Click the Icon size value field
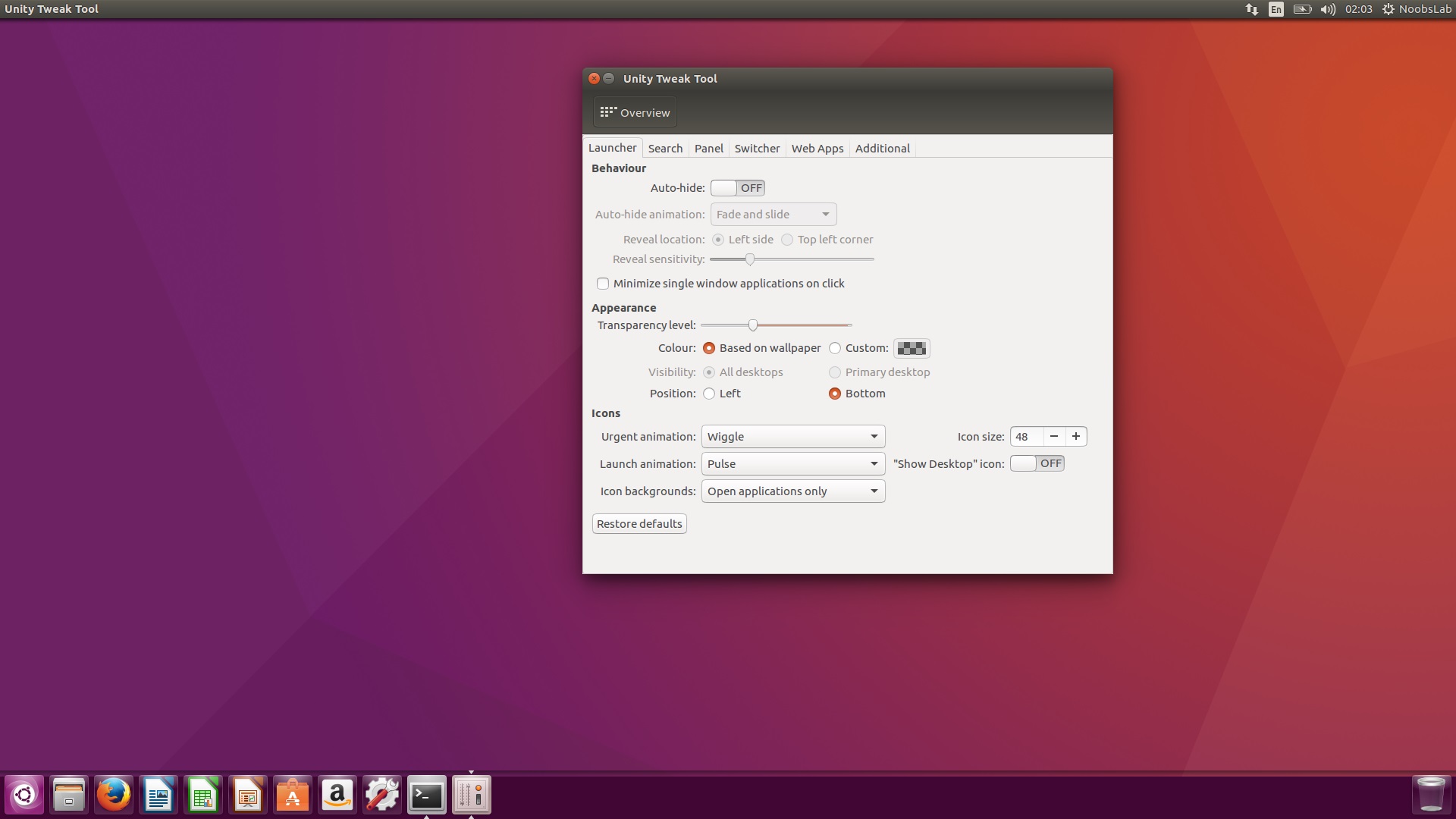The image size is (1456, 819). tap(1027, 437)
